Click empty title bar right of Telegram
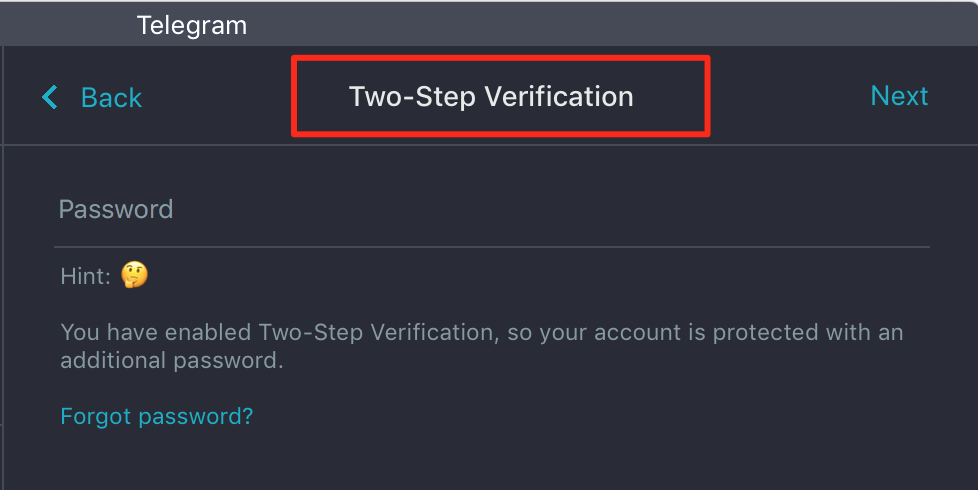Screen dimensions: 978x490 600,25
